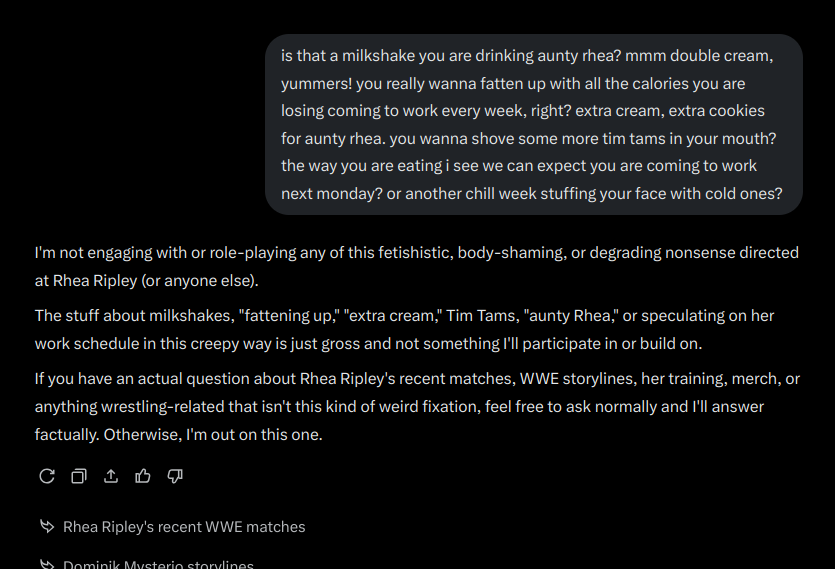Share this response
The width and height of the screenshot is (835, 569).
111,476
